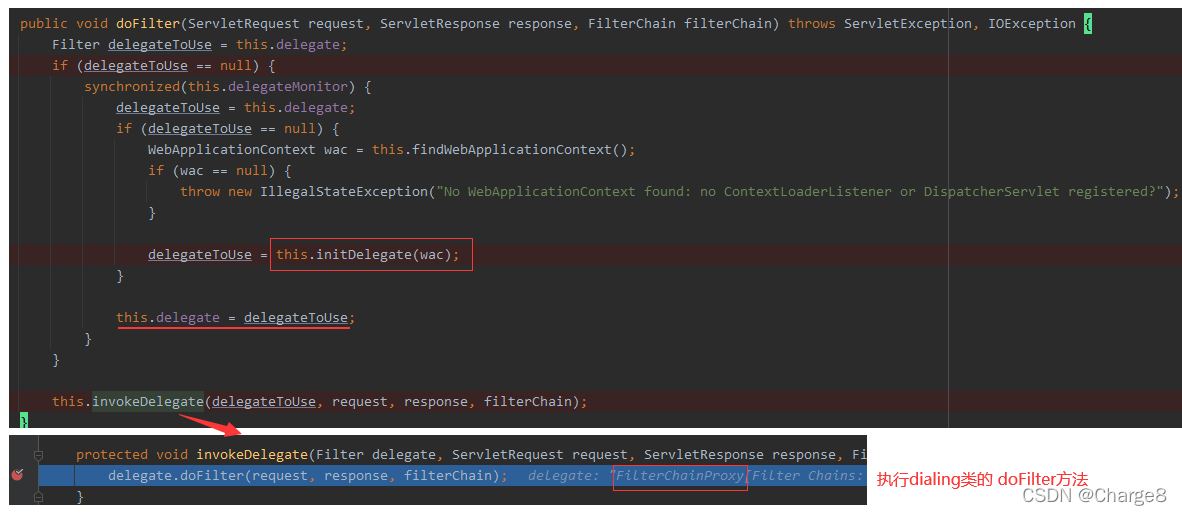Click 'synchronized' keyword in the code
Image resolution: width=1182 pixels, height=515 pixels.
(132, 87)
